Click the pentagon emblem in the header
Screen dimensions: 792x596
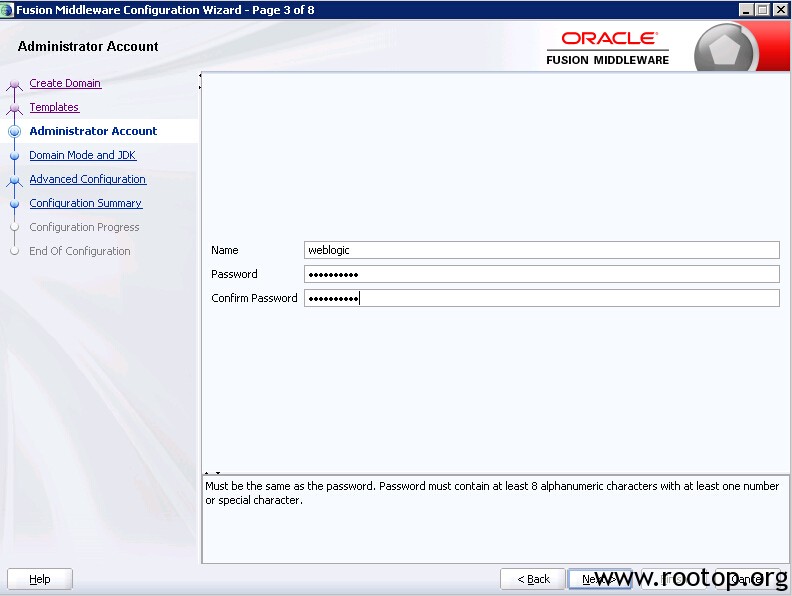724,49
